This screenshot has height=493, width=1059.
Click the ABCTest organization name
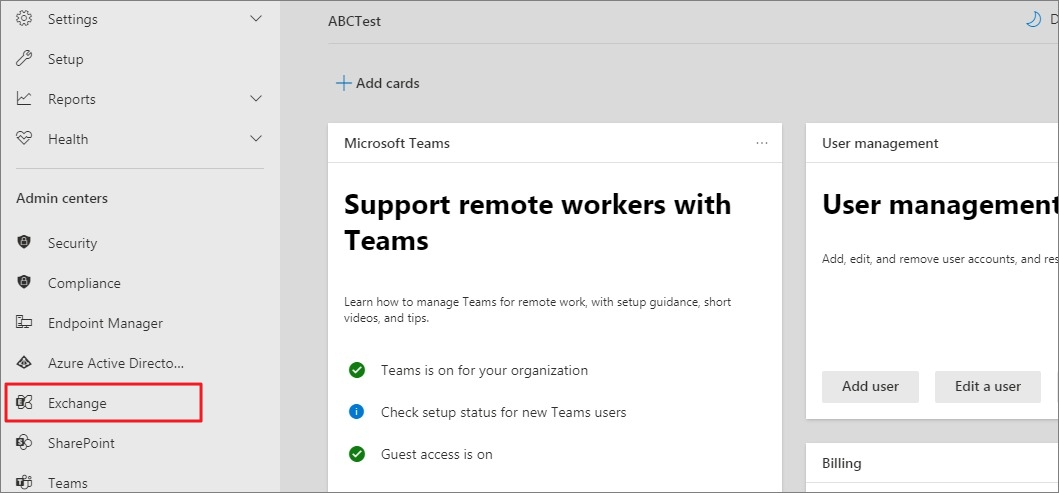click(x=355, y=21)
